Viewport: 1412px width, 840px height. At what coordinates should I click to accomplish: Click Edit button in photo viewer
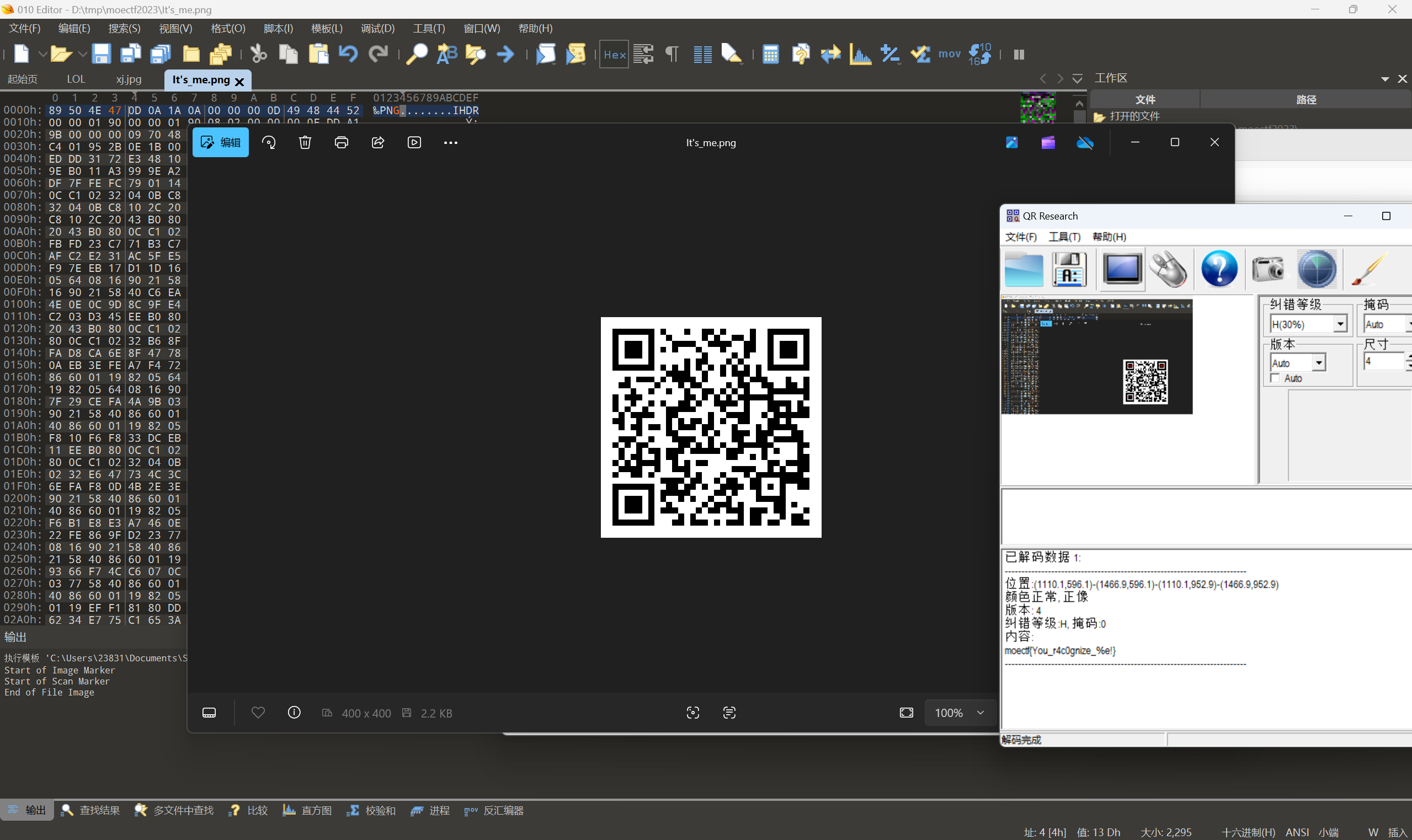pos(221,143)
